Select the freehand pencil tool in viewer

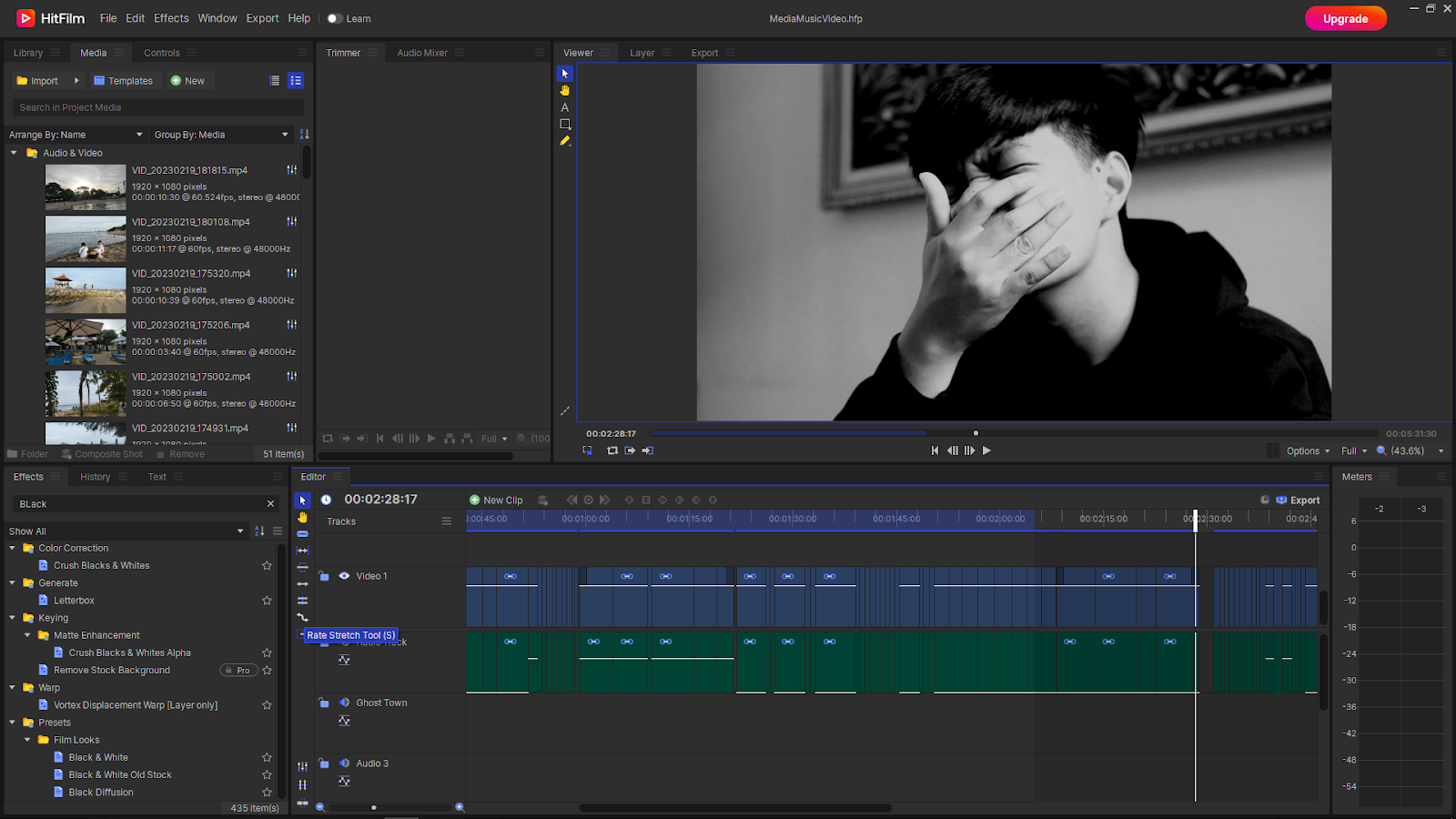tap(565, 141)
